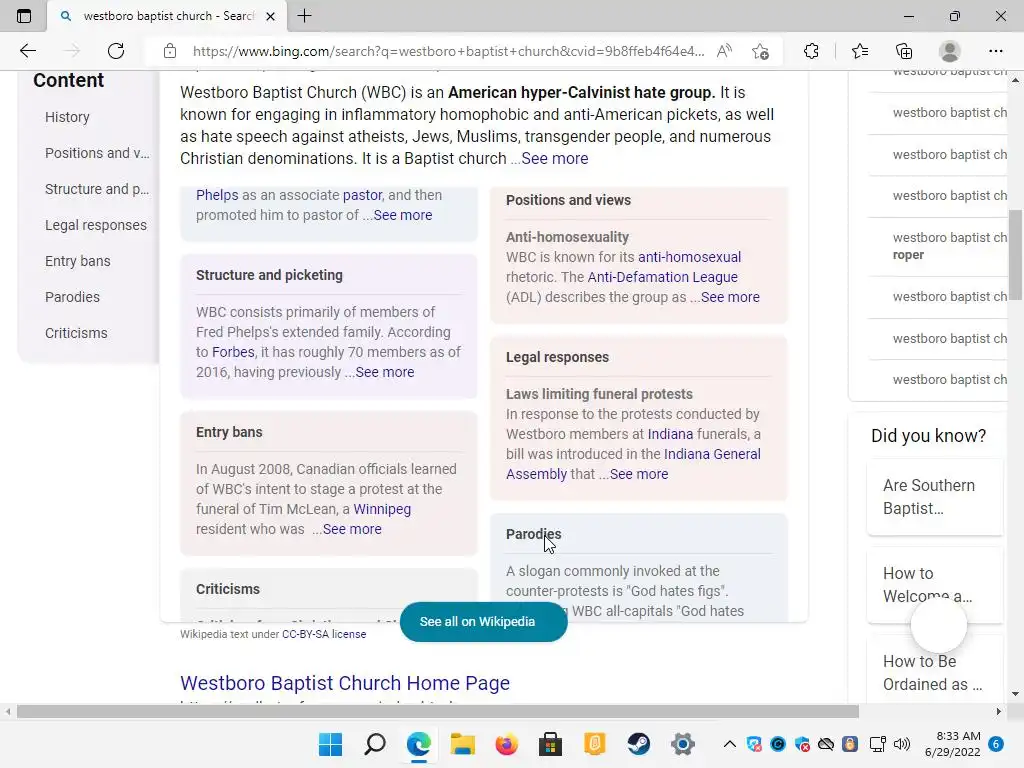This screenshot has width=1024, height=768.
Task: Click the Did you know? heading
Action: point(928,436)
